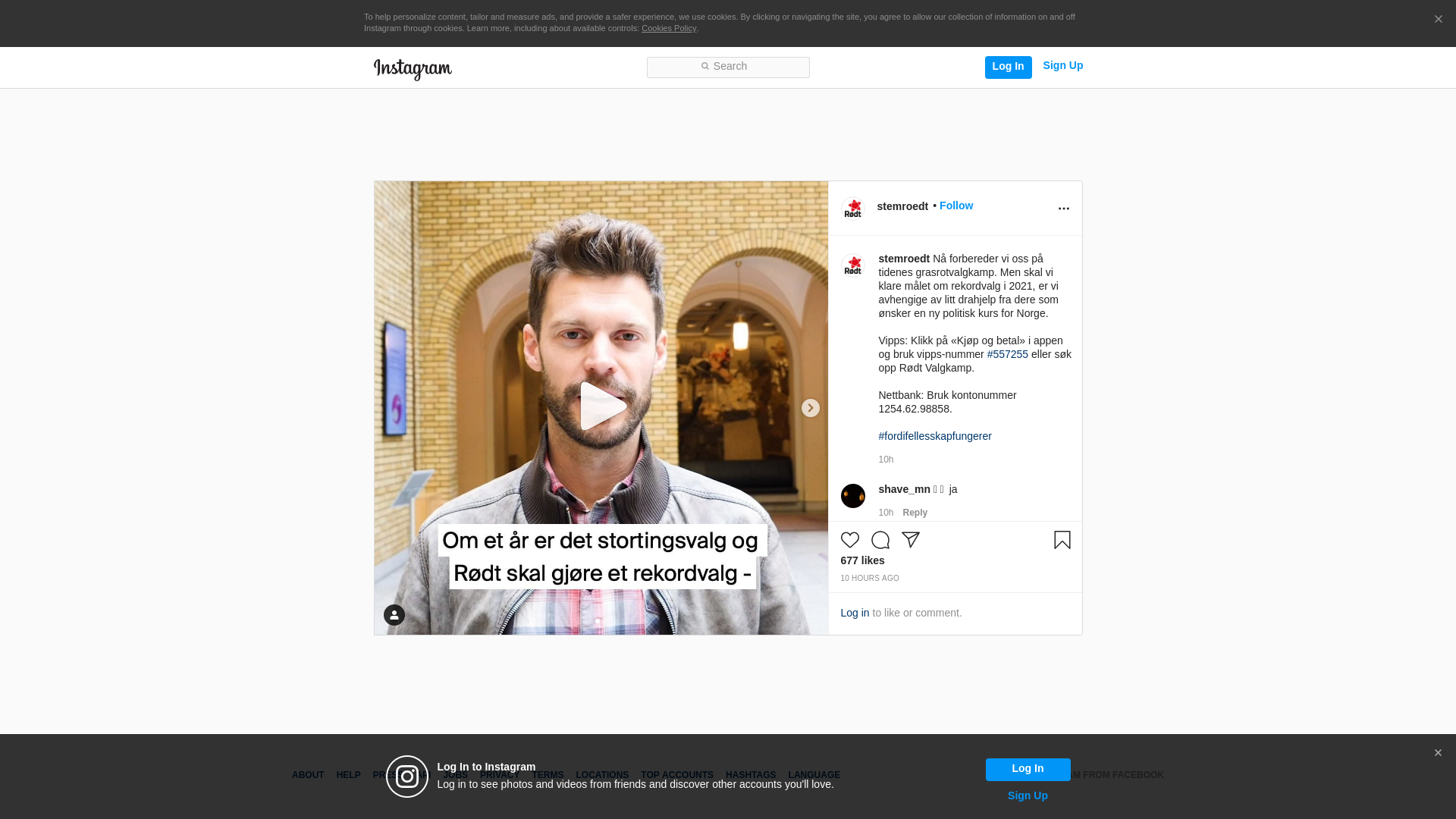The image size is (1456, 819).
Task: Open LANGUAGE footer selector
Action: (814, 776)
